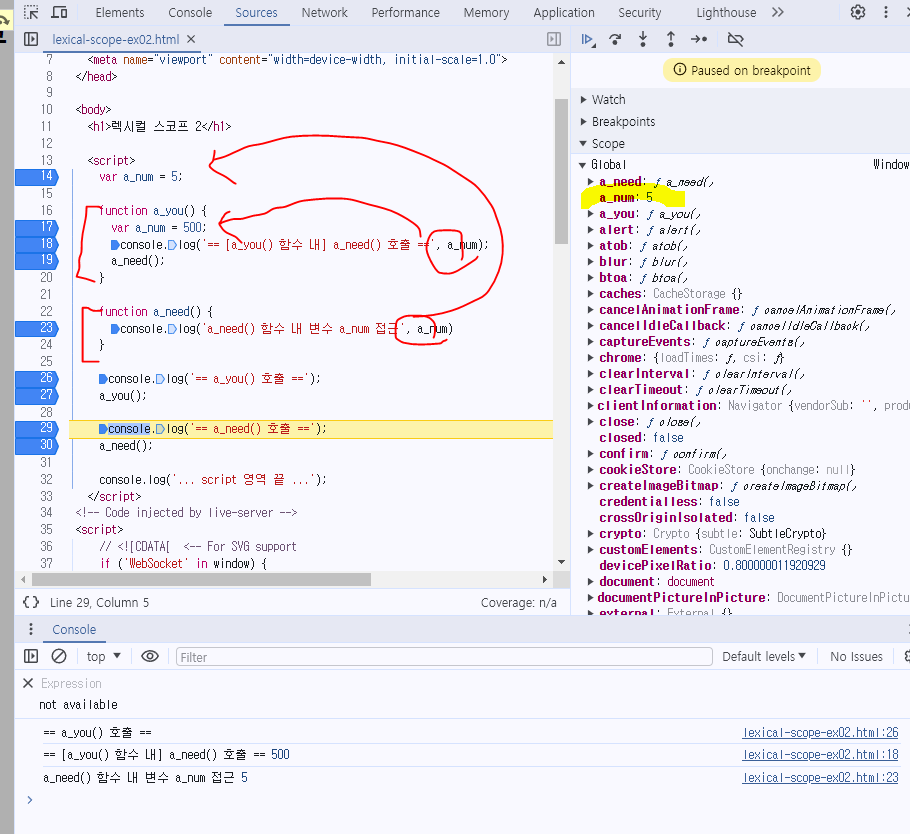Click the Step icon in debugger toolbar
The image size is (910, 834).
[x=699, y=39]
